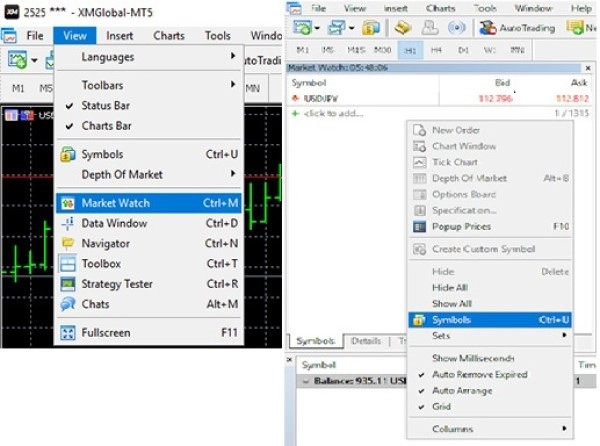Viewport: 600px width, 446px height.
Task: Click Navigator folder icon in View menu
Action: click(x=68, y=243)
